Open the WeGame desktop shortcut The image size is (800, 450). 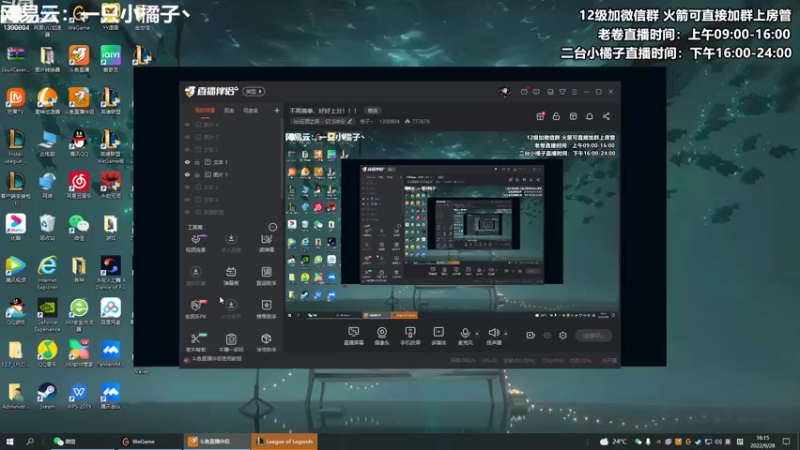[x=79, y=17]
